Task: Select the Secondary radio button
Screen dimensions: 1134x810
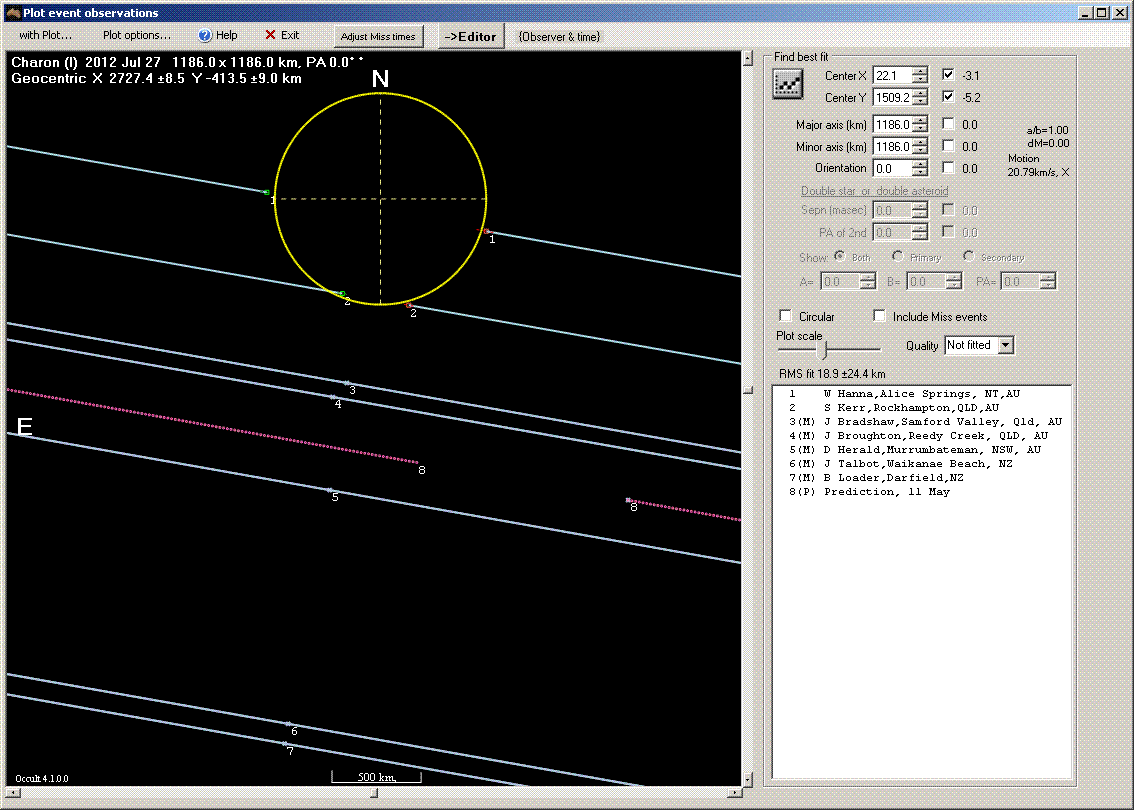Action: [x=968, y=256]
